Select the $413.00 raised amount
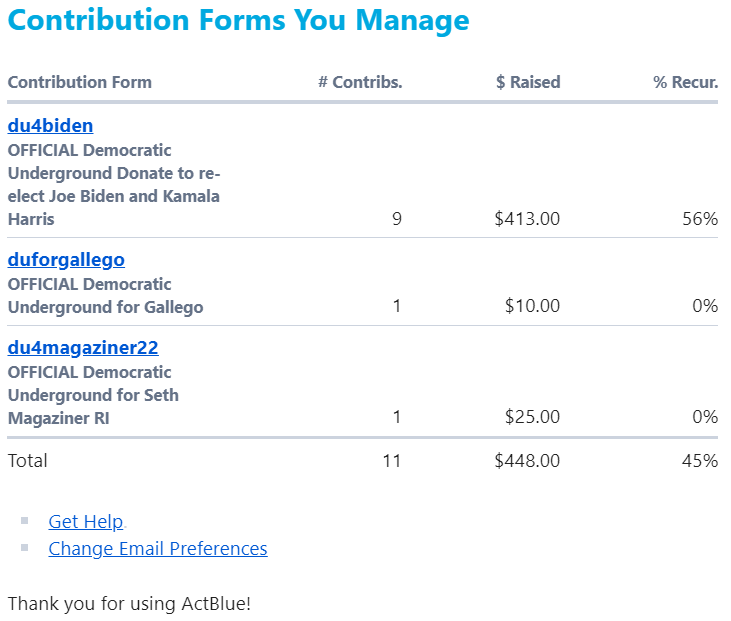 [x=527, y=219]
